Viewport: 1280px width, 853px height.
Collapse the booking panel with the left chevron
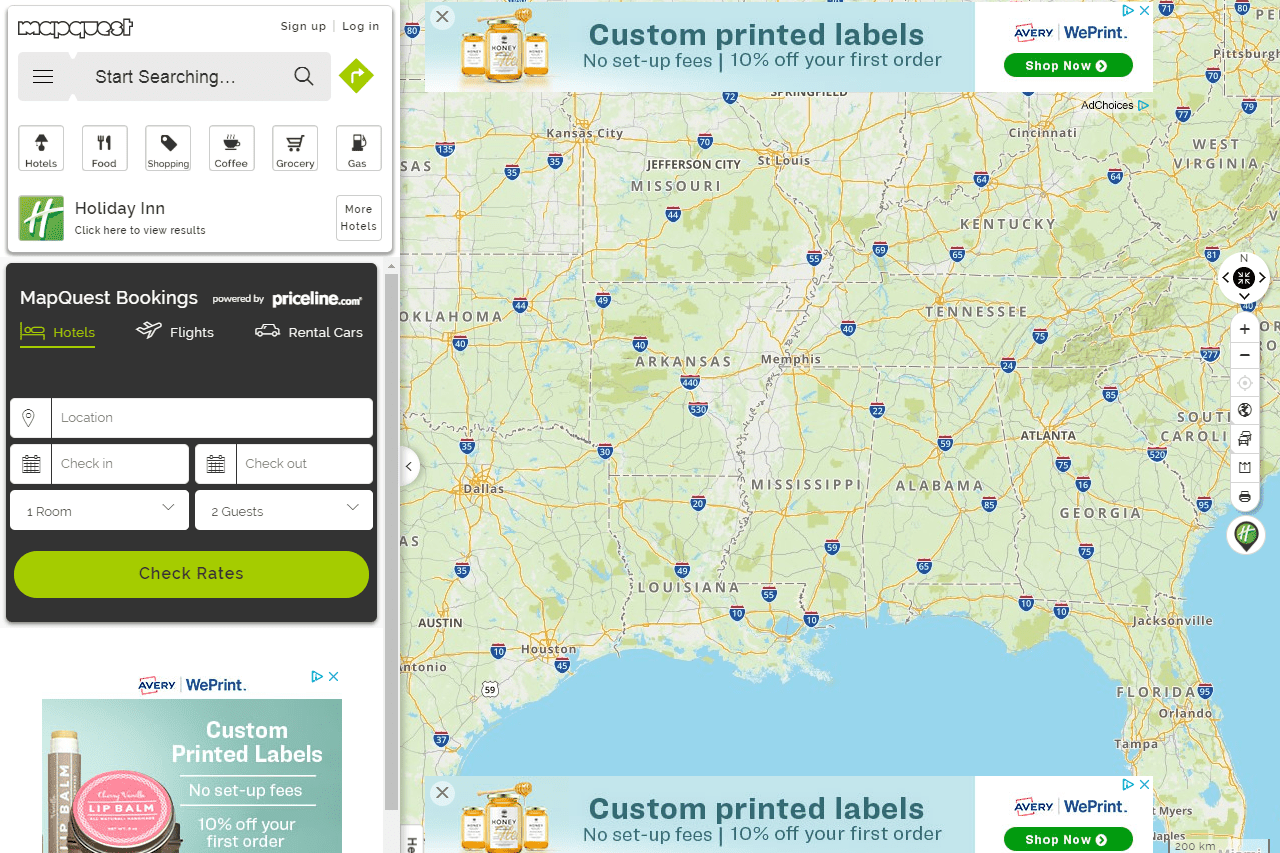point(408,466)
